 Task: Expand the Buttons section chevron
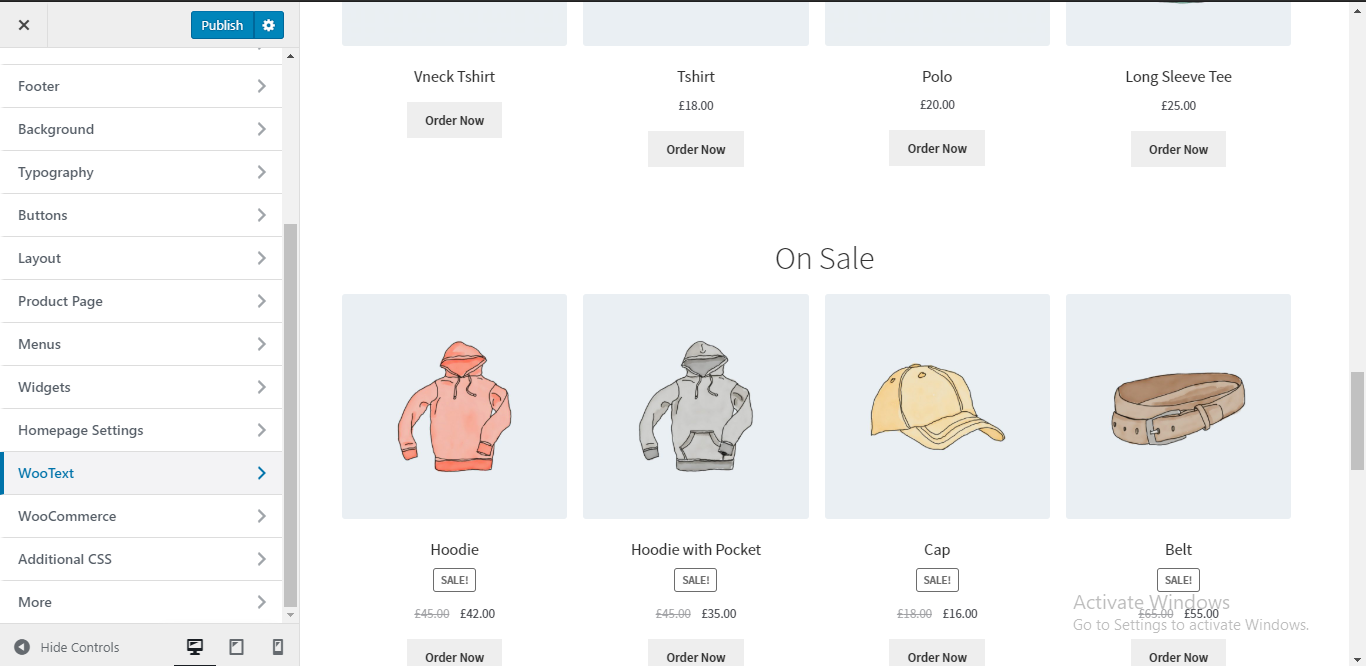click(x=261, y=215)
